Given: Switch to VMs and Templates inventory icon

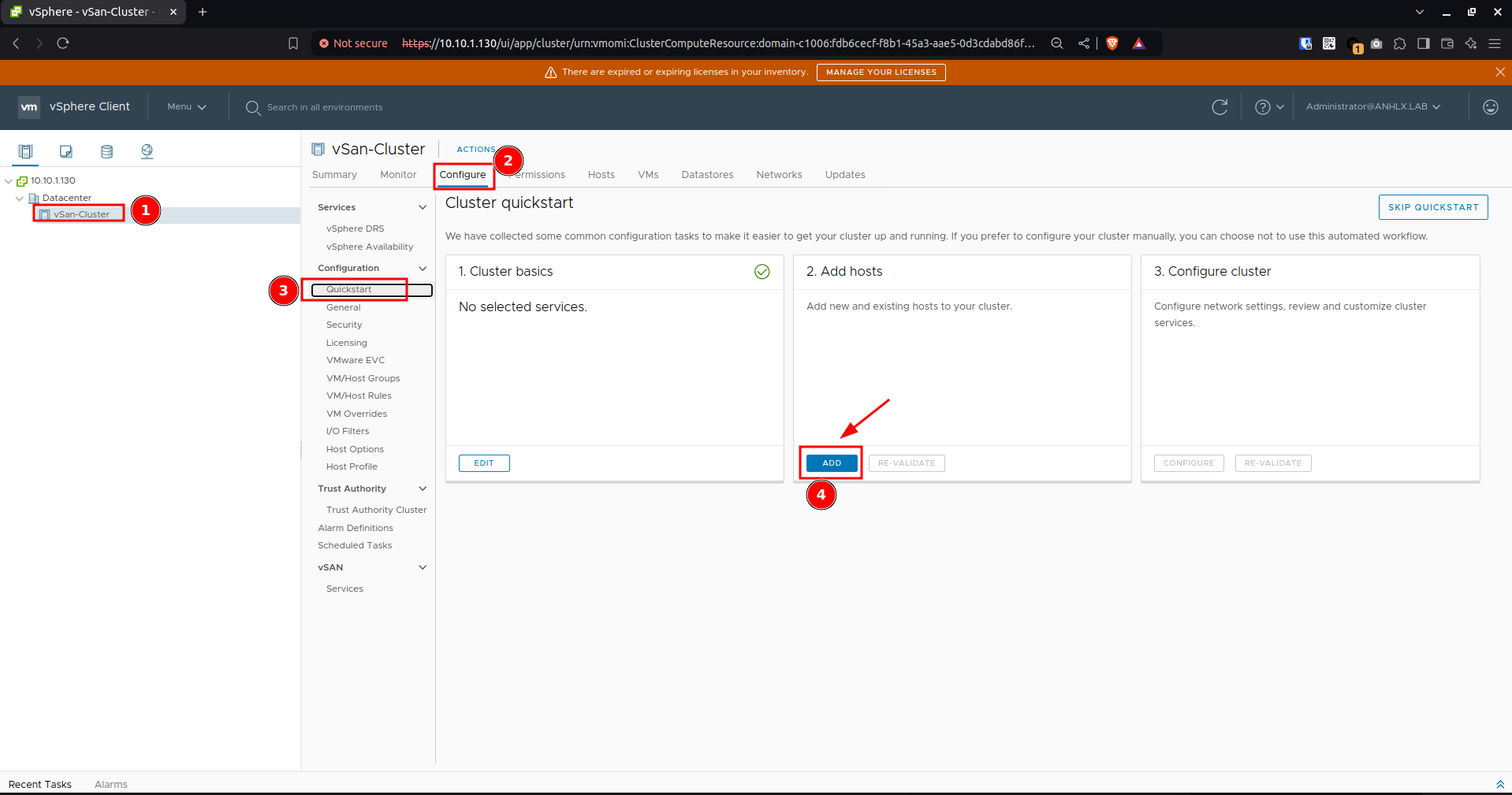Looking at the screenshot, I should 66,151.
